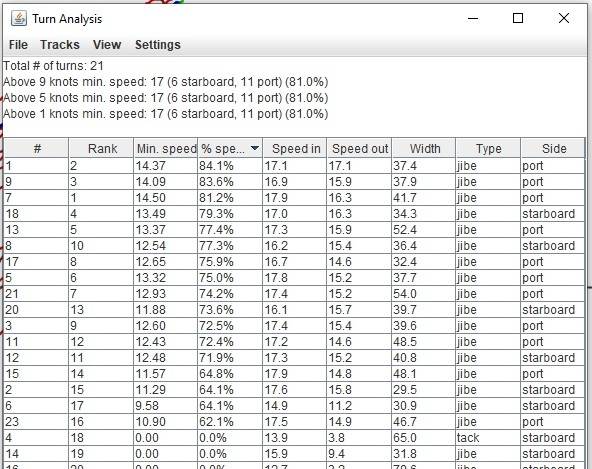Click the Java icon in title bar
This screenshot has width=592, height=469.
(18, 18)
